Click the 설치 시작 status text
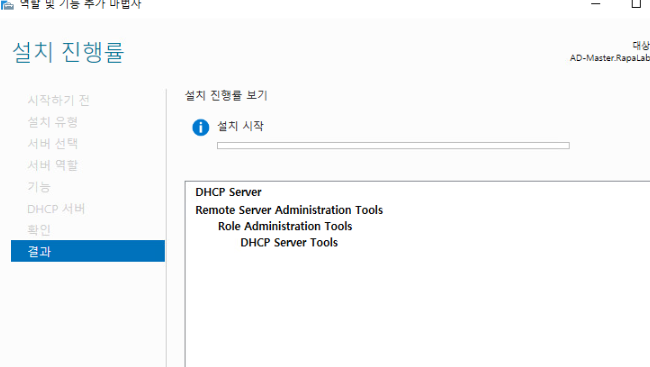 tap(240, 126)
